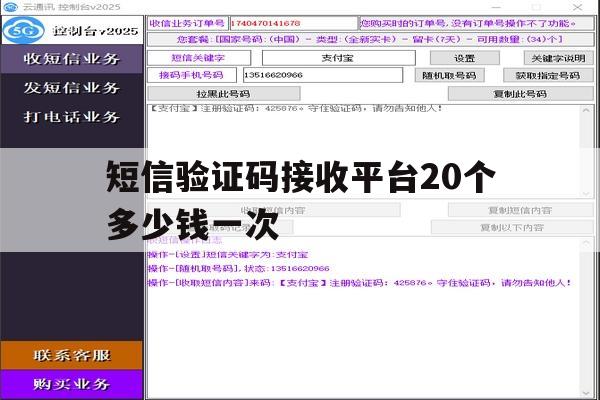Close the window with X button

click(578, 7)
